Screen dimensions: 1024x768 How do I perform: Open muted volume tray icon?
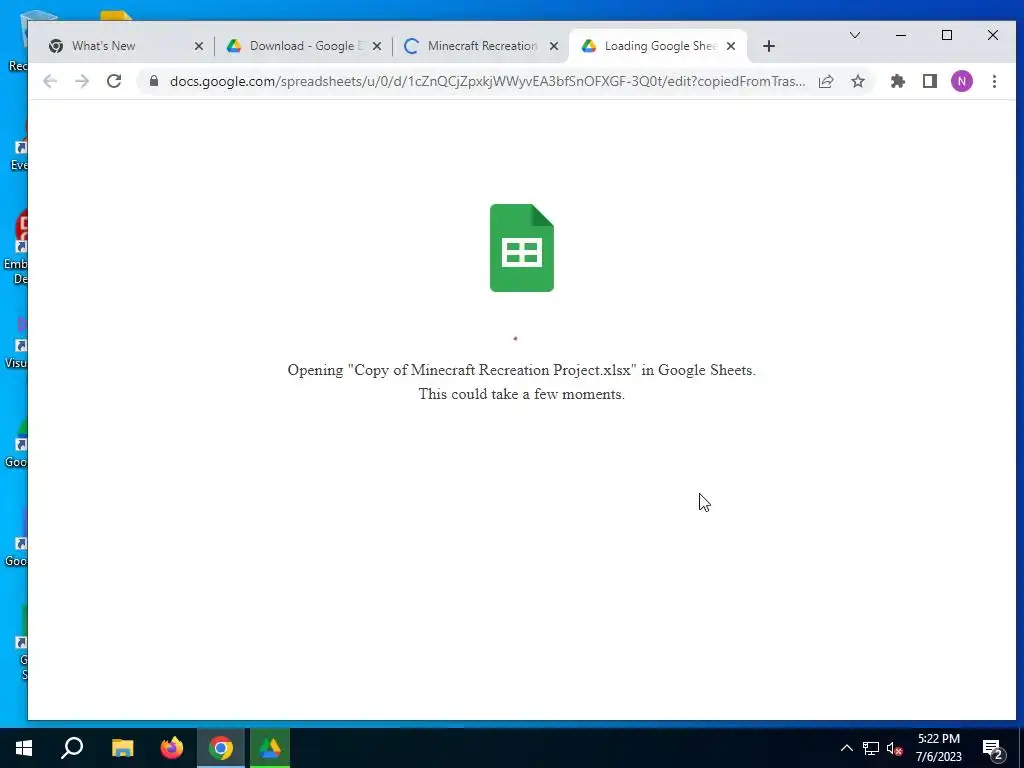[895, 748]
